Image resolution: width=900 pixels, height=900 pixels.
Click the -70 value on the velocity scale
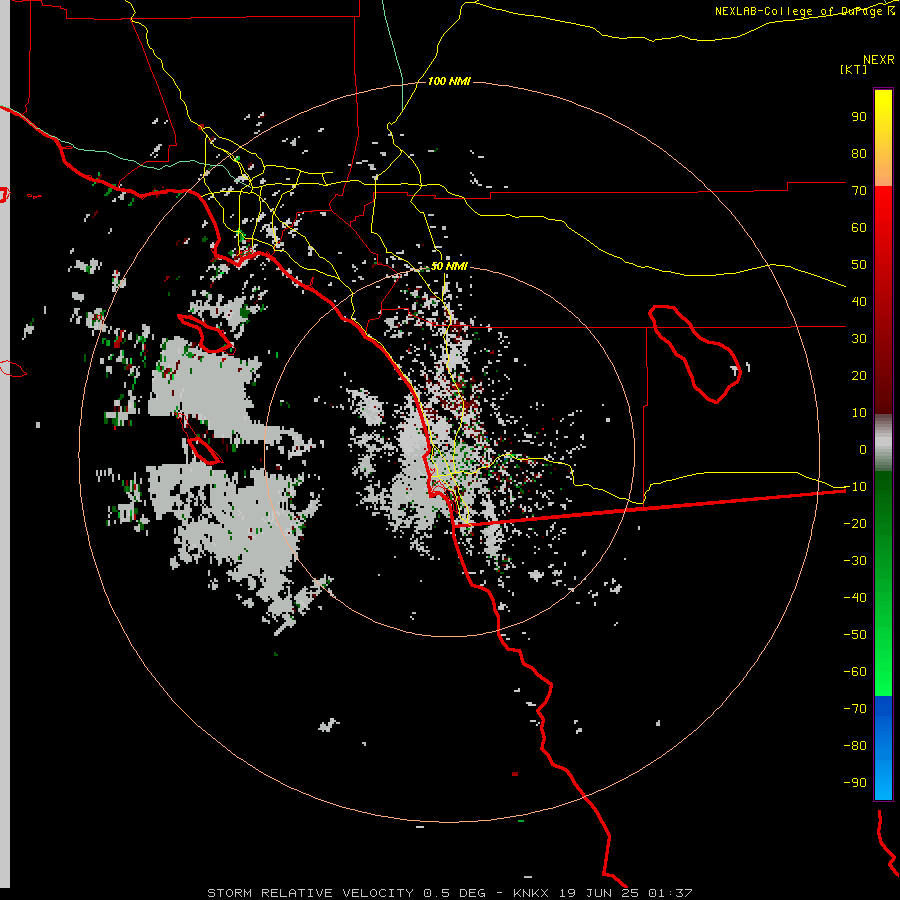coord(855,709)
